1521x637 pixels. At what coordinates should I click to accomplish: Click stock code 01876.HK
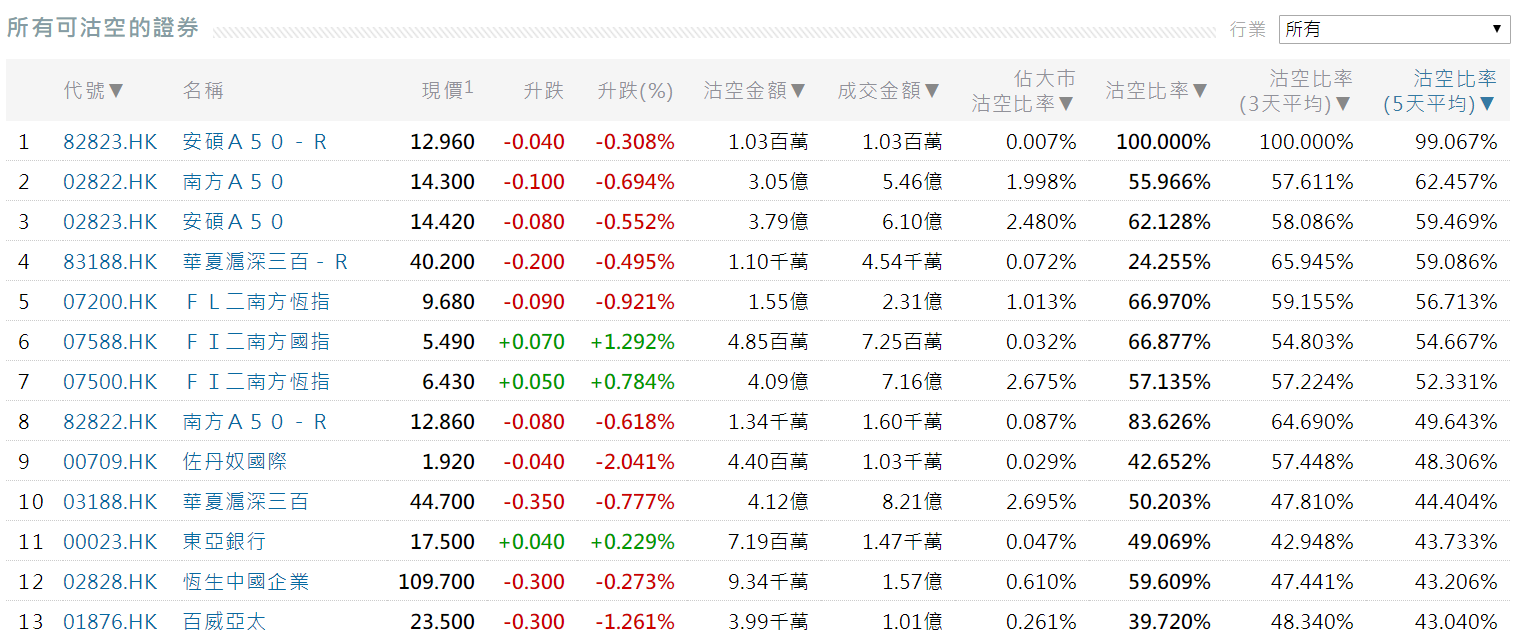pyautogui.click(x=110, y=622)
